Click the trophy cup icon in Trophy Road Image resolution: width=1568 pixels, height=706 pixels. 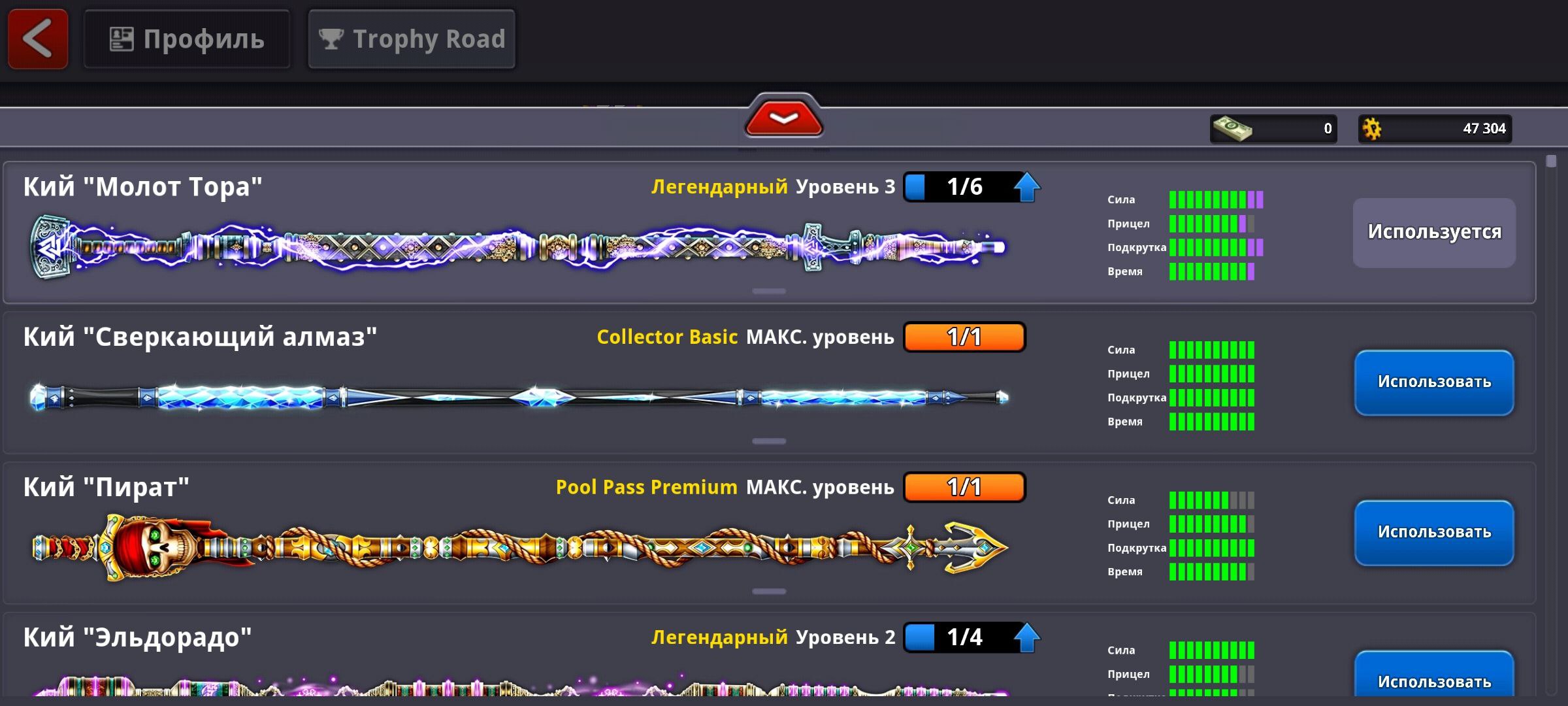tap(331, 39)
